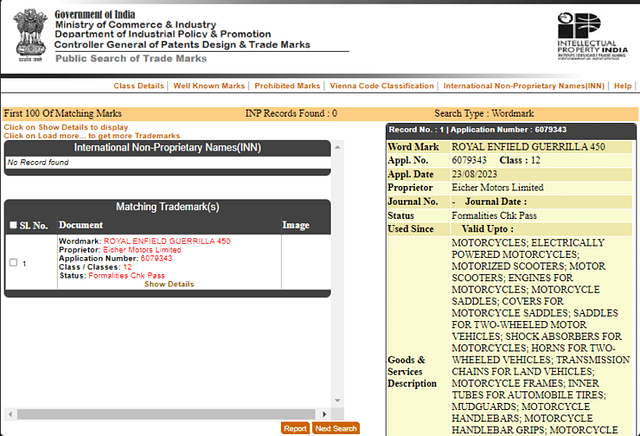The image size is (640, 436).
Task: Click 'Public Search of Trade Marks' heading
Action: pos(131,58)
